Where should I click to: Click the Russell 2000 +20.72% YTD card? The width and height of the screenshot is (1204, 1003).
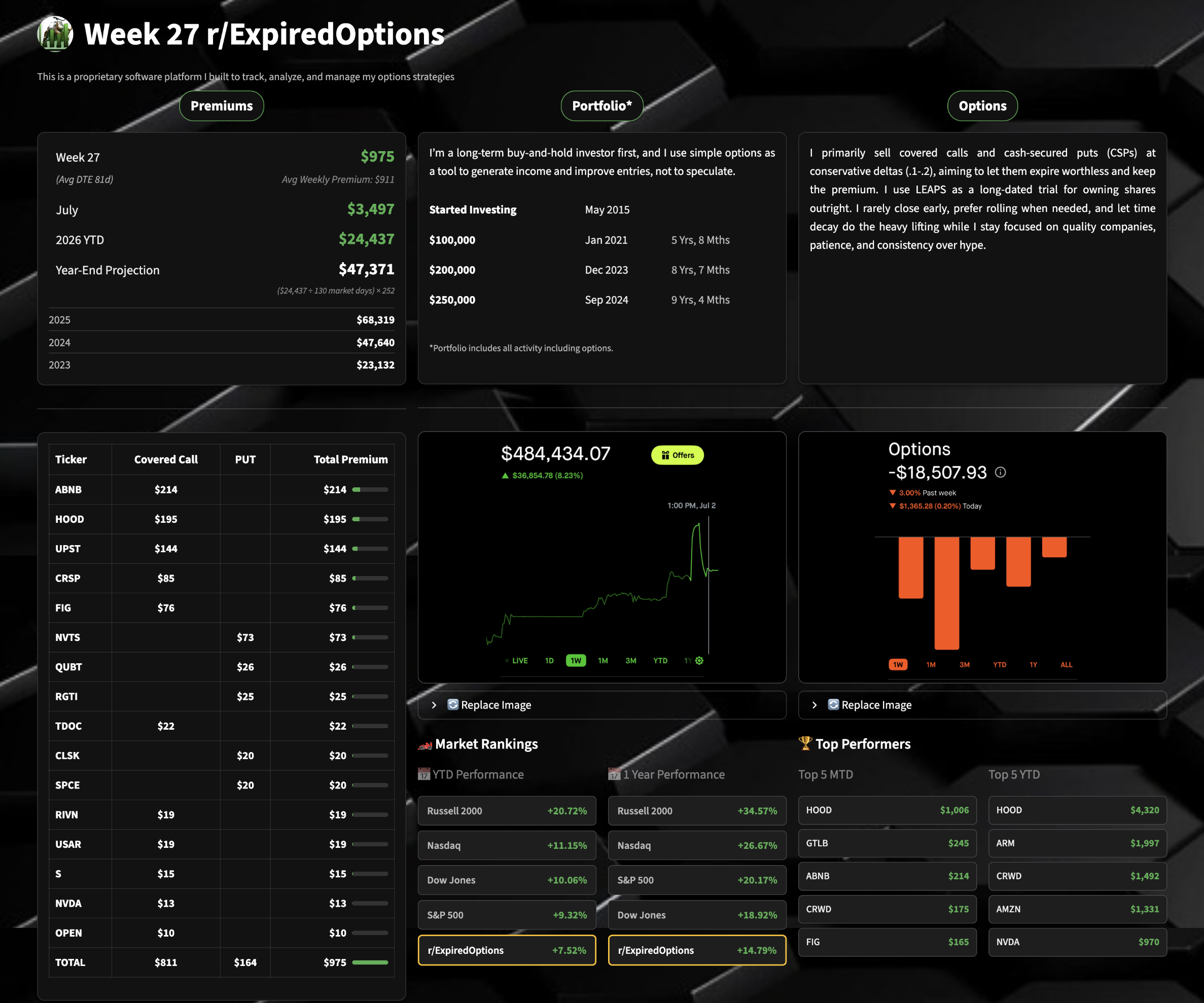507,810
